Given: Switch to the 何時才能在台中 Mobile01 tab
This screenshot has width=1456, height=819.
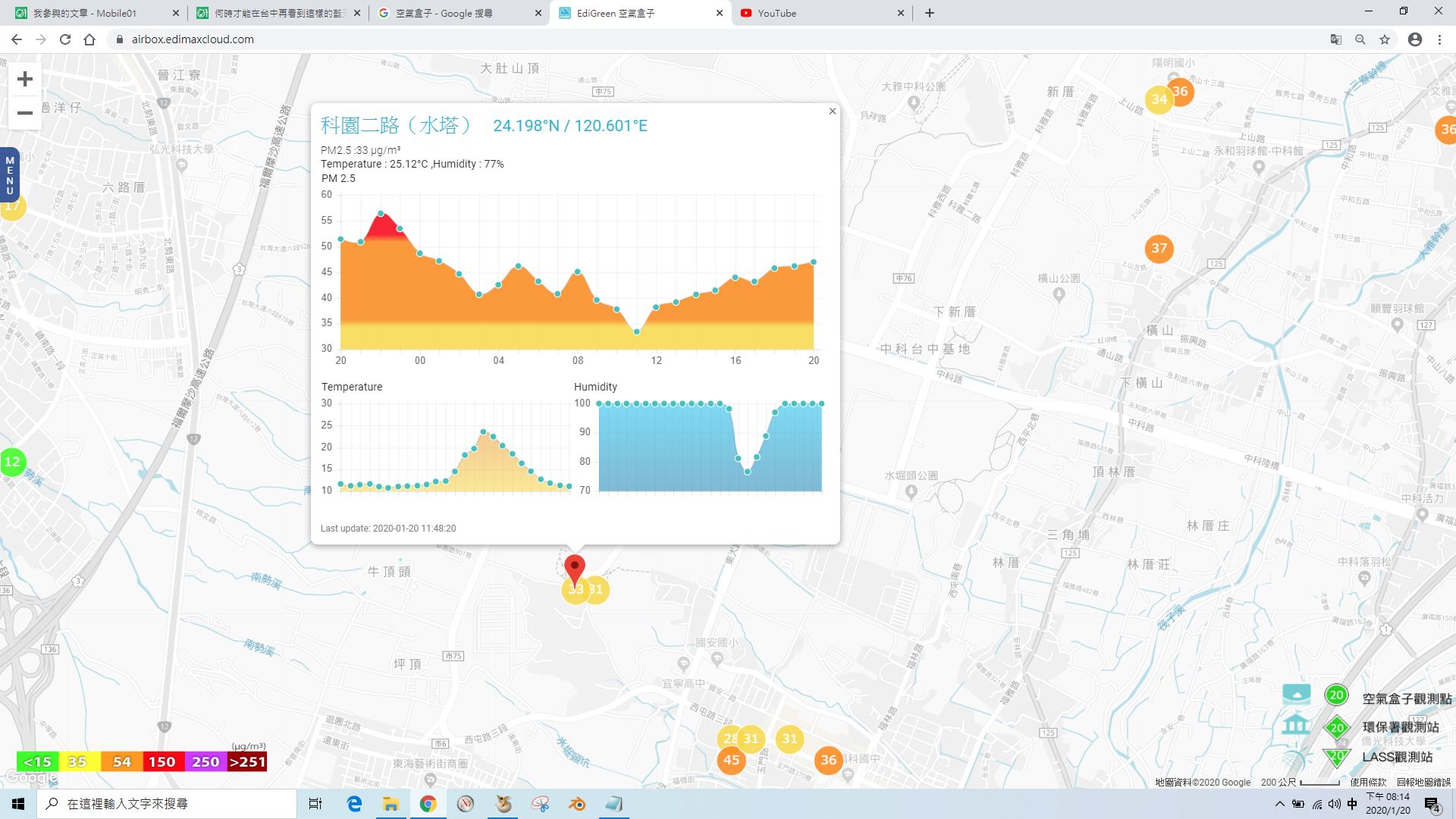Looking at the screenshot, I should (277, 13).
